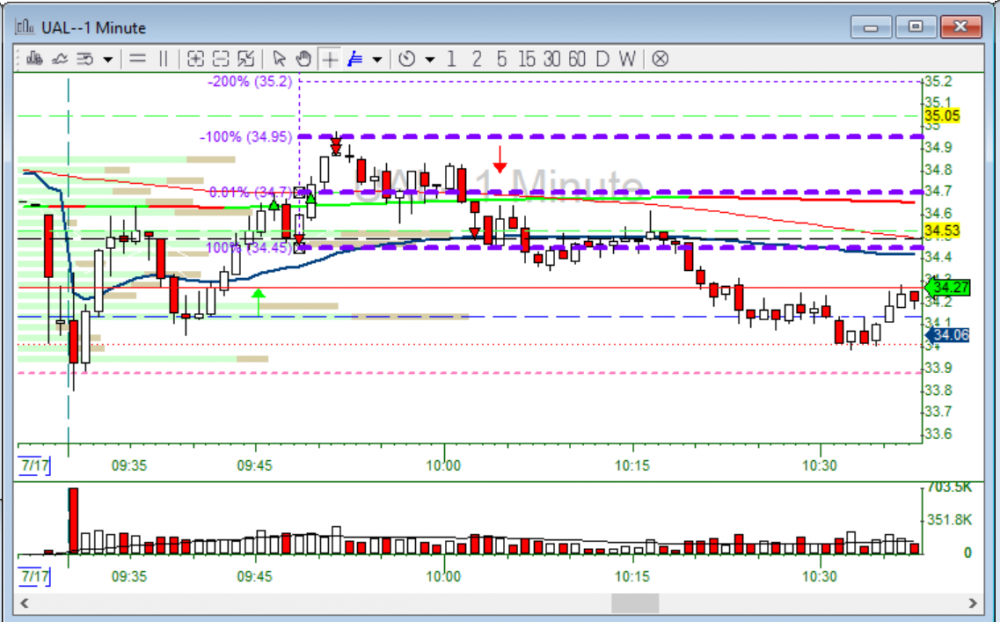Click the candlestick chart type icon
1000x622 pixels.
pyautogui.click(x=34, y=59)
